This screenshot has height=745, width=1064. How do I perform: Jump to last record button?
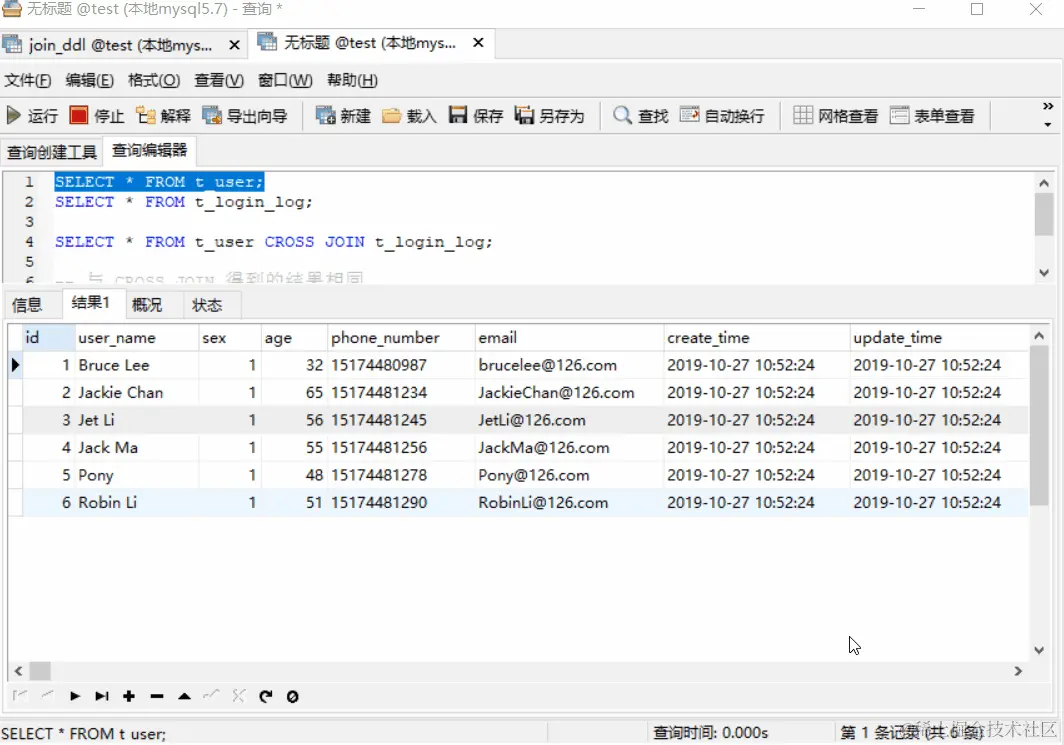tap(102, 696)
